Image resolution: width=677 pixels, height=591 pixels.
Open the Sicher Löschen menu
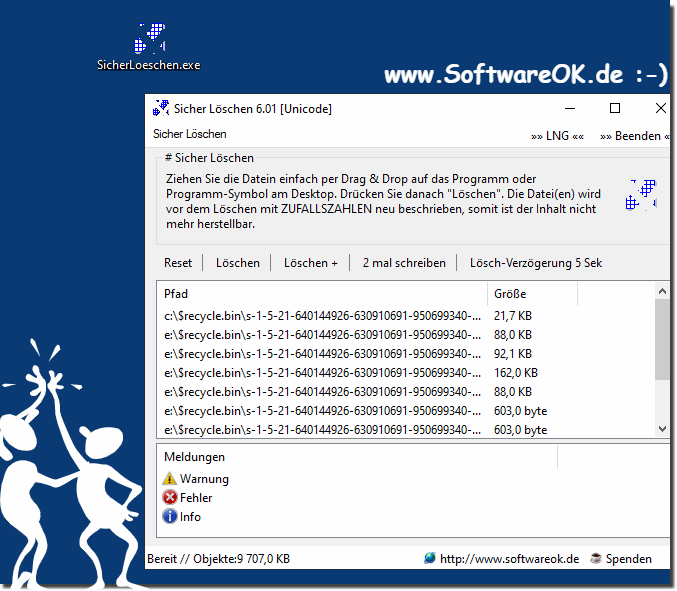tap(190, 134)
